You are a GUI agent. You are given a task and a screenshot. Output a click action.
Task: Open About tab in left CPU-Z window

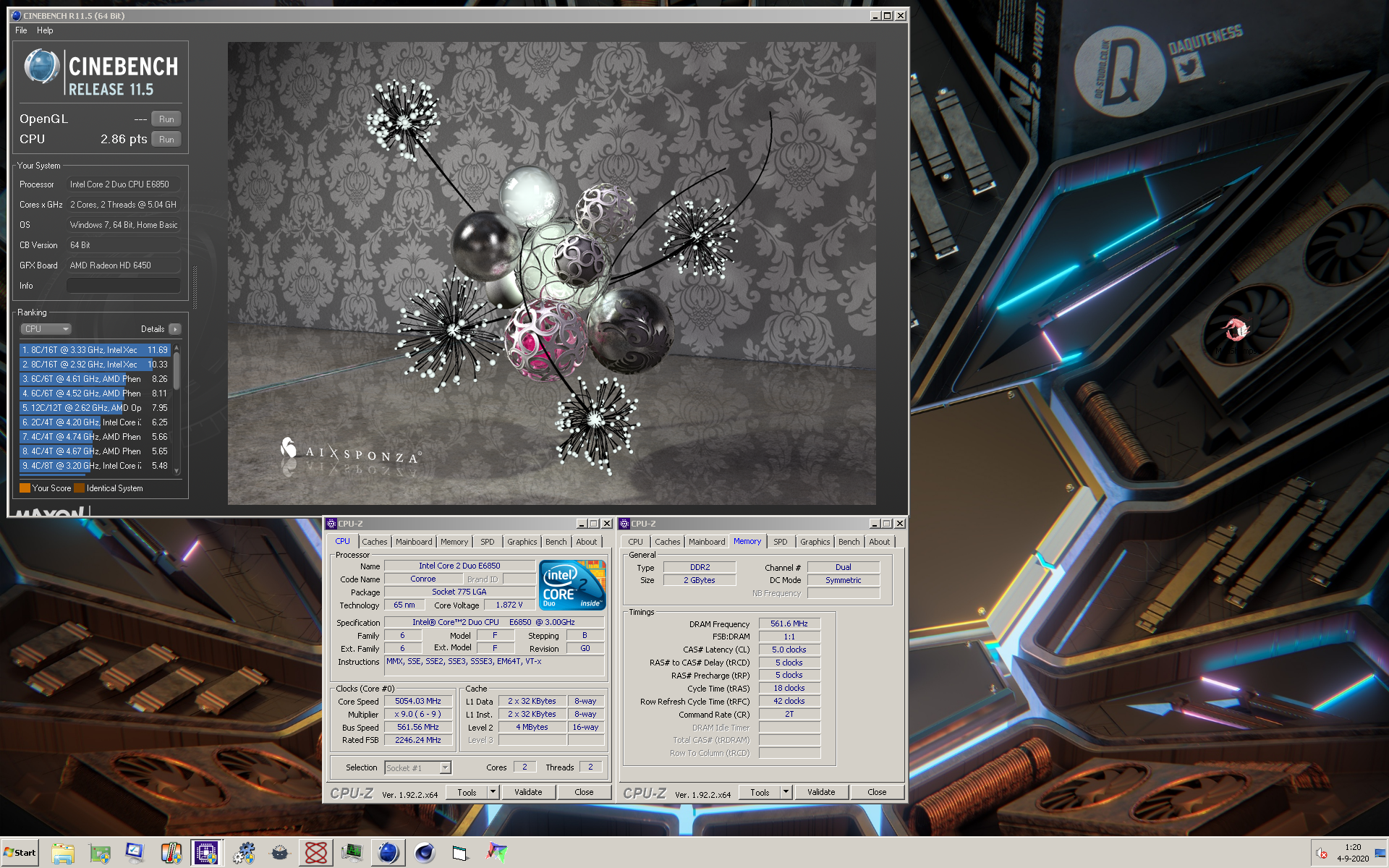(x=587, y=542)
